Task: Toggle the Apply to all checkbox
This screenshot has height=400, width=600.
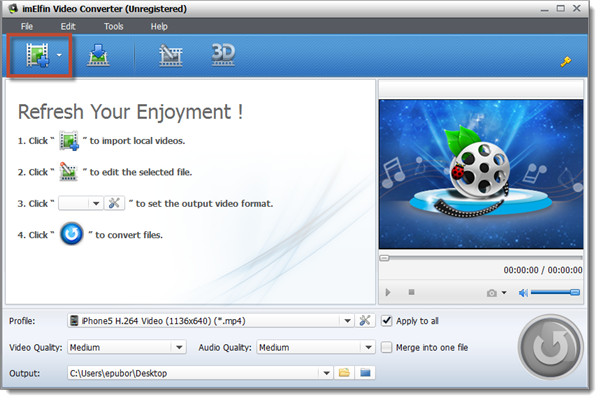Action: (x=386, y=321)
